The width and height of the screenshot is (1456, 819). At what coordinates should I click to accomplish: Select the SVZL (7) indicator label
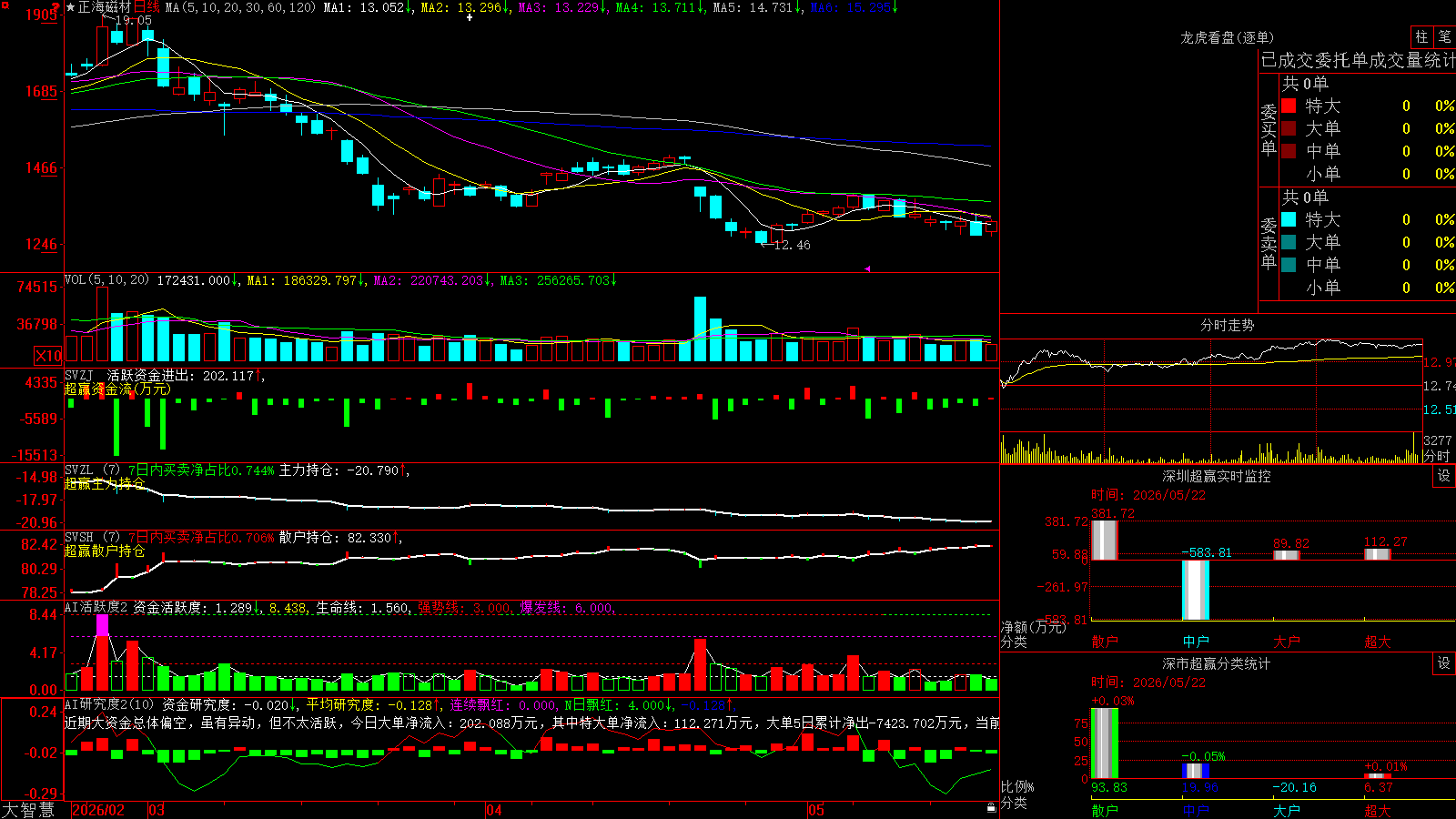pos(93,470)
